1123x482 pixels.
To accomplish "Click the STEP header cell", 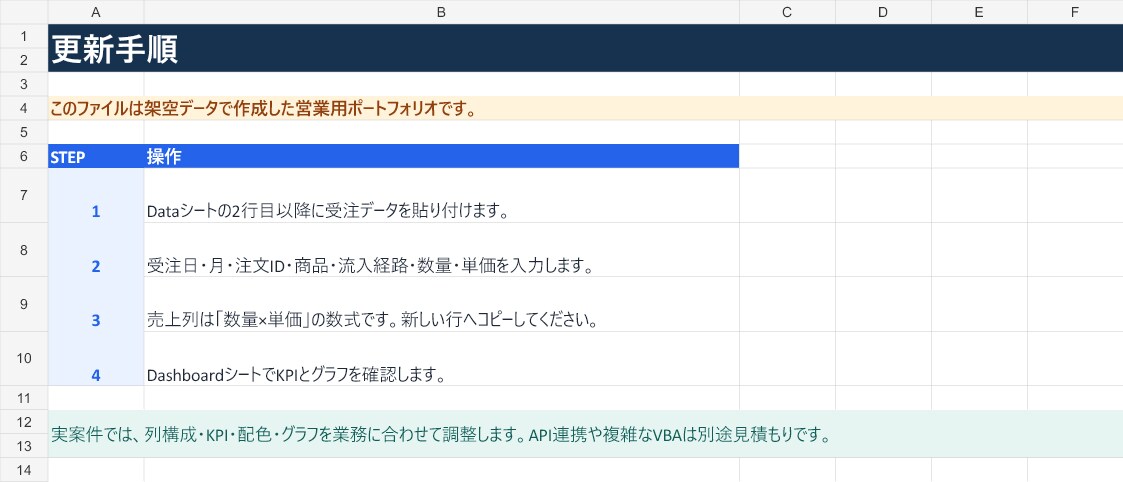I will click(96, 156).
